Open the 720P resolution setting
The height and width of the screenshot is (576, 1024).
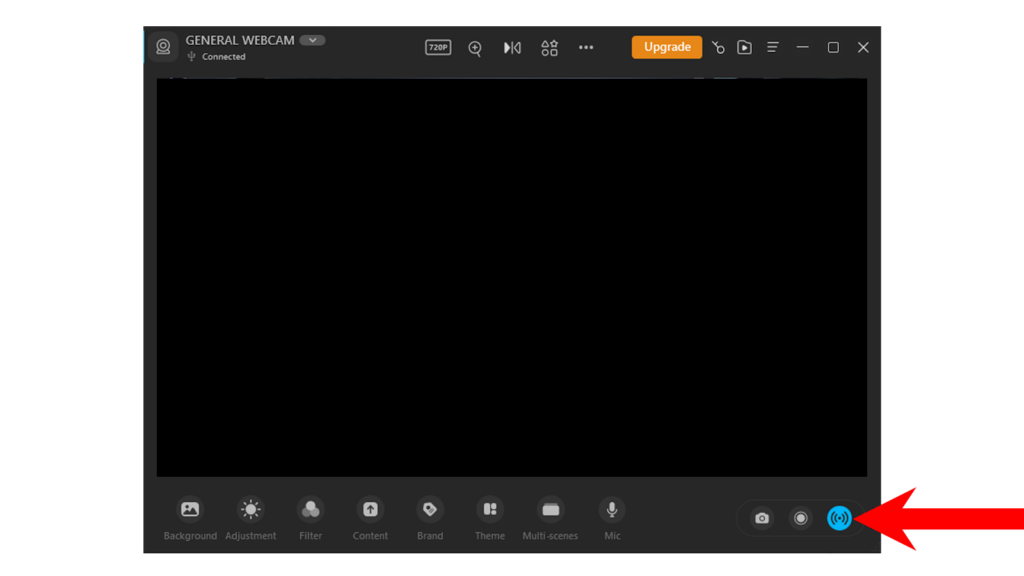tap(438, 47)
